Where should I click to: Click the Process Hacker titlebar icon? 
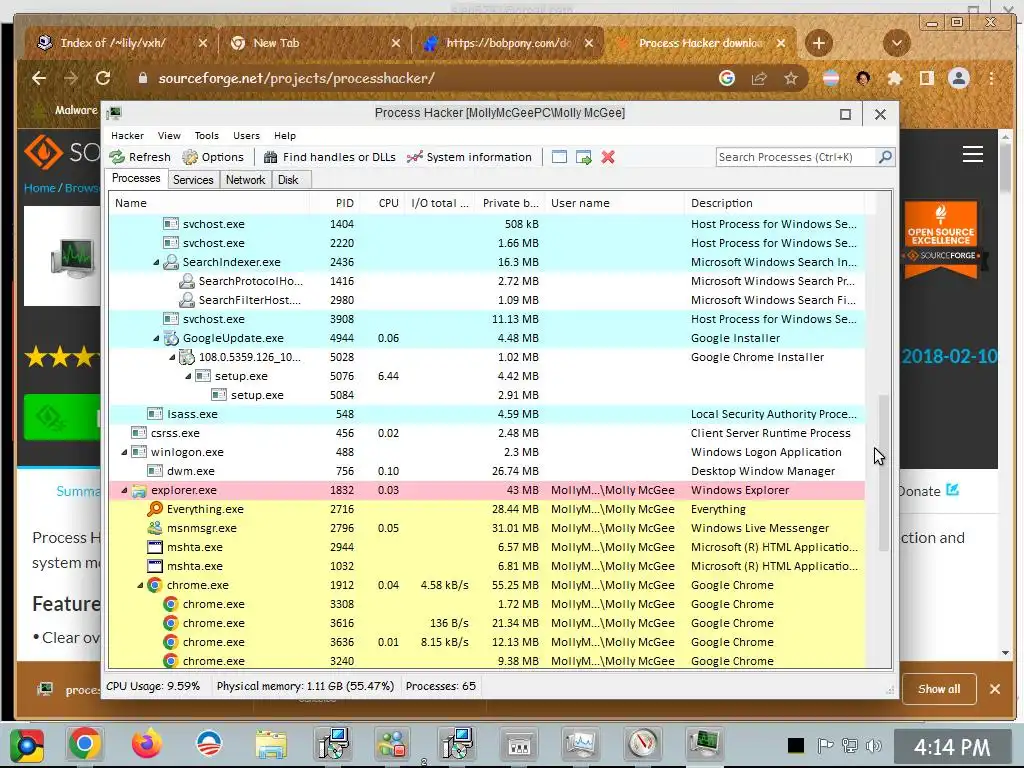pos(114,113)
